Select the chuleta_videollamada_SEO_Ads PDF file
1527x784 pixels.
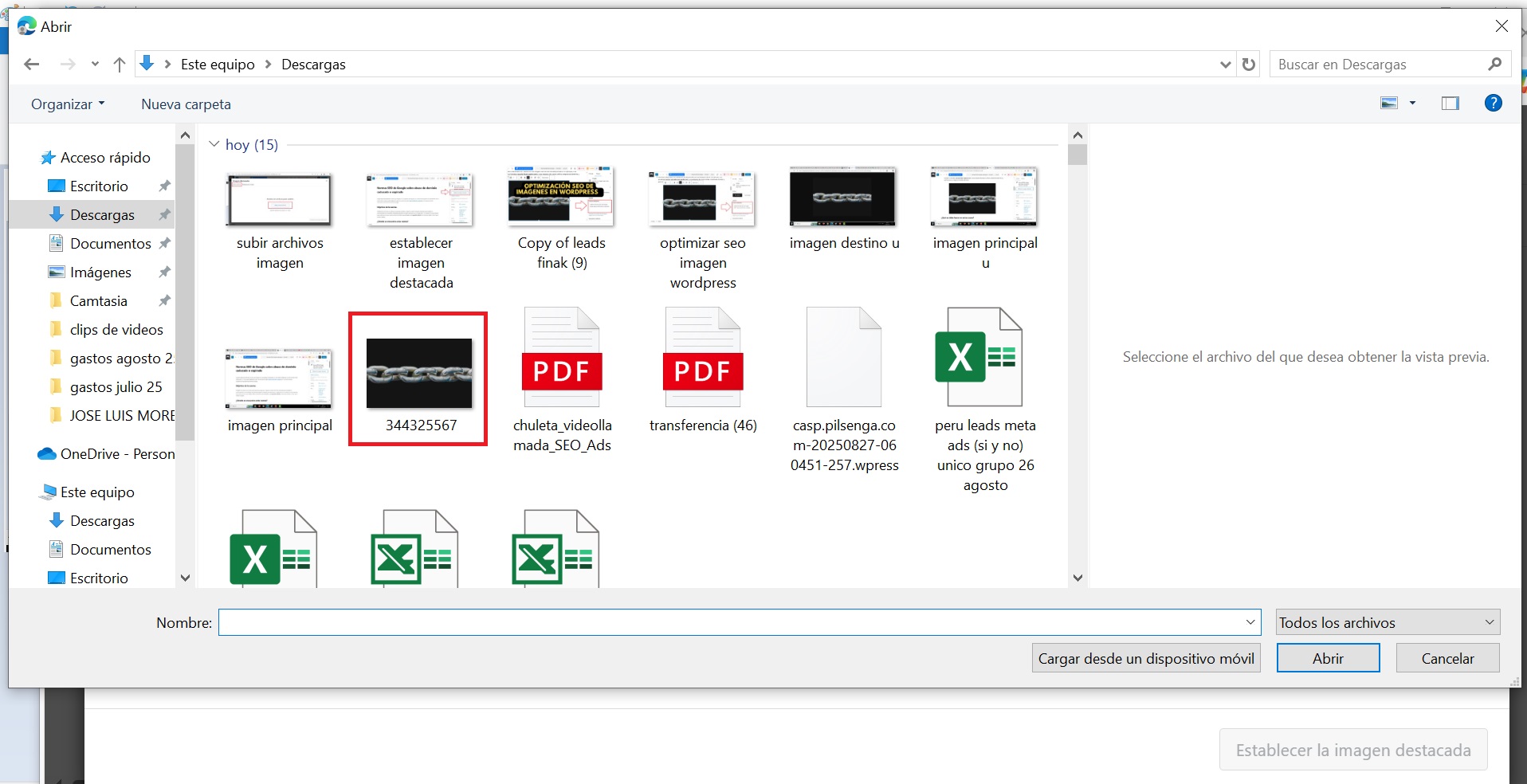(562, 378)
